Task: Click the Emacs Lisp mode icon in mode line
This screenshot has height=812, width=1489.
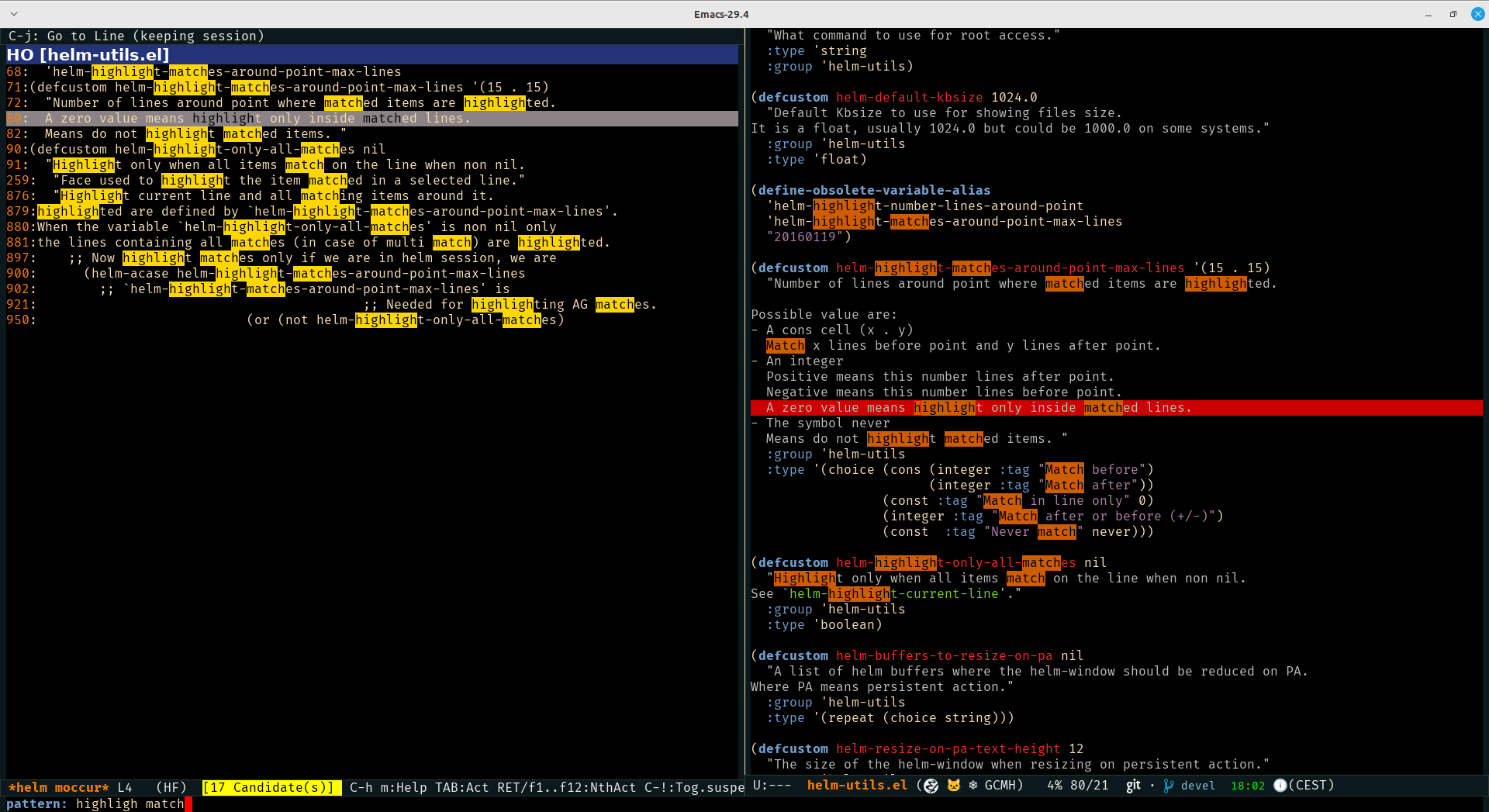Action: (x=931, y=786)
